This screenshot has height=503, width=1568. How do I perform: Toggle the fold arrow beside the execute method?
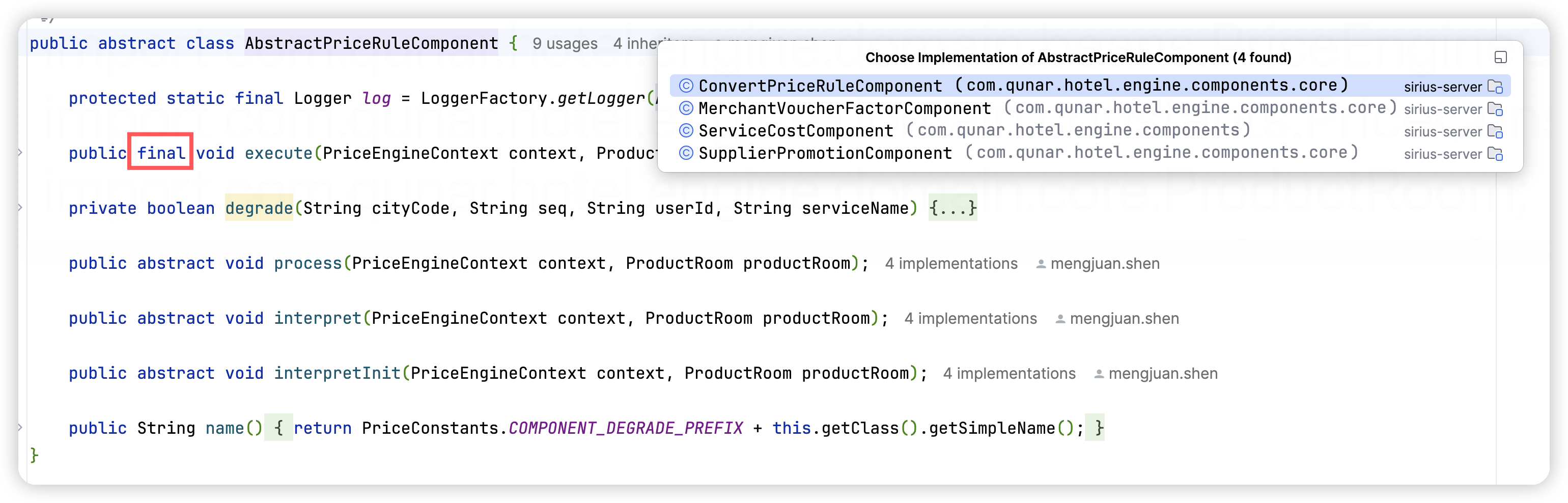coord(20,153)
